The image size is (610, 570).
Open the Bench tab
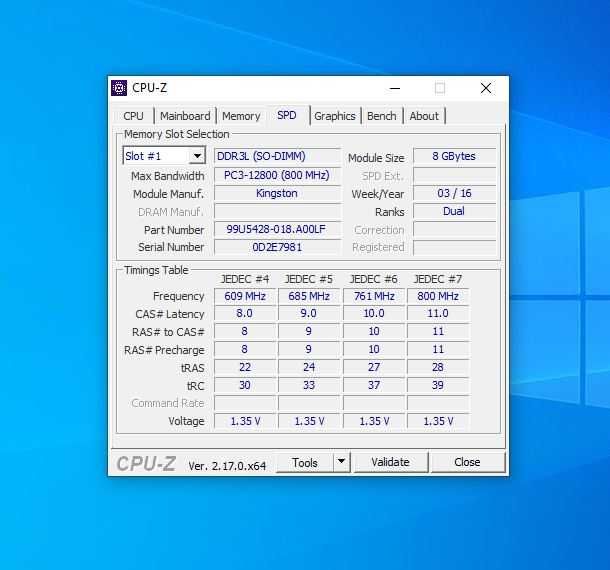coord(382,116)
